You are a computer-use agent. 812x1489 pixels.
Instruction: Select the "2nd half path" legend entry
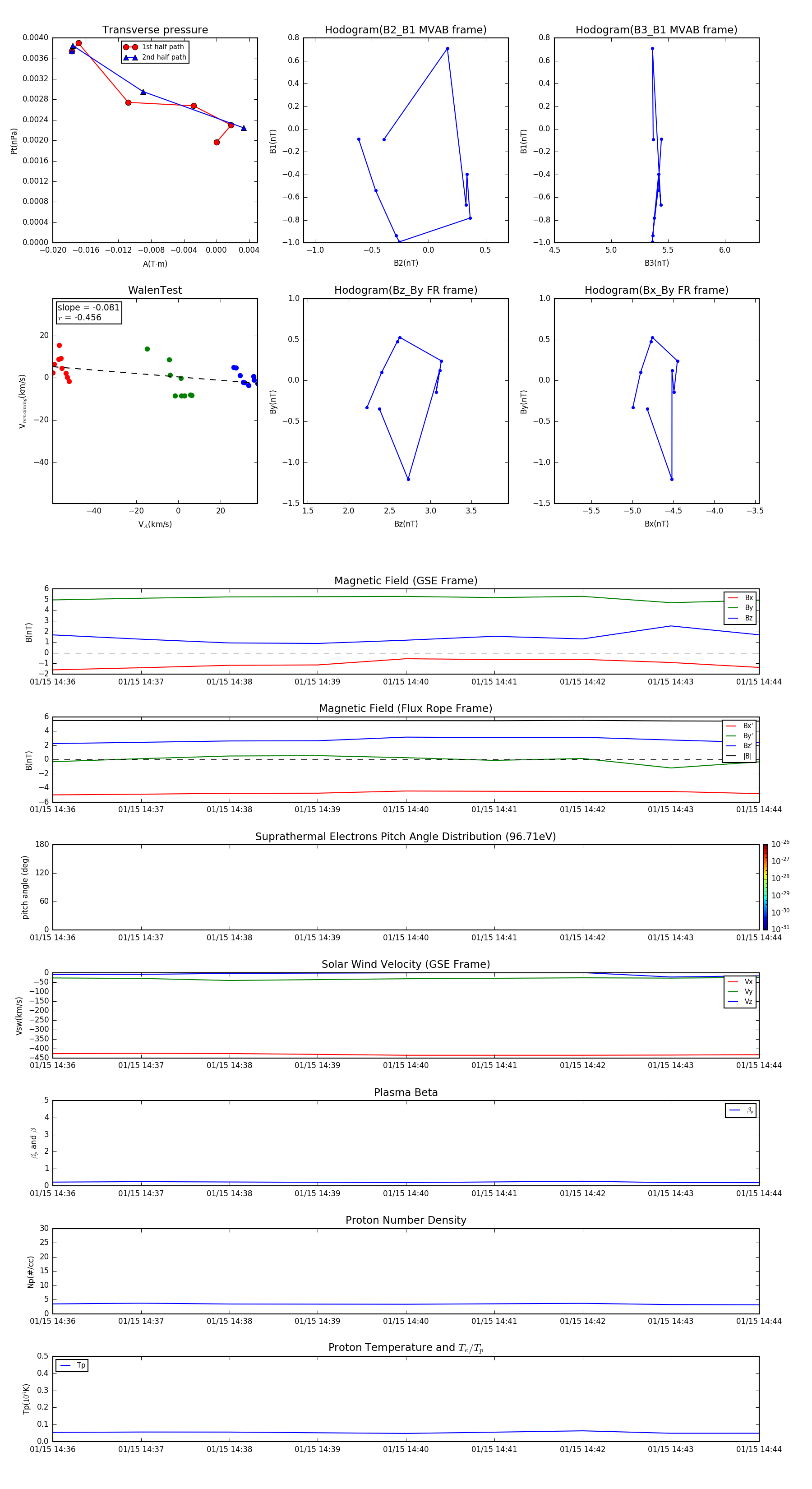click(x=154, y=57)
